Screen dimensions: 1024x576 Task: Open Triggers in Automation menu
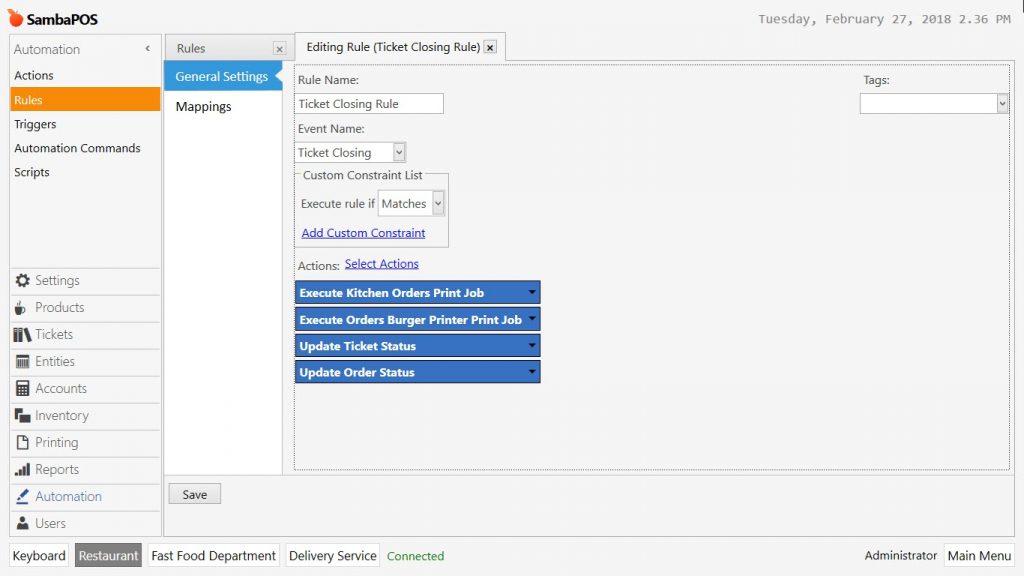tap(85, 124)
